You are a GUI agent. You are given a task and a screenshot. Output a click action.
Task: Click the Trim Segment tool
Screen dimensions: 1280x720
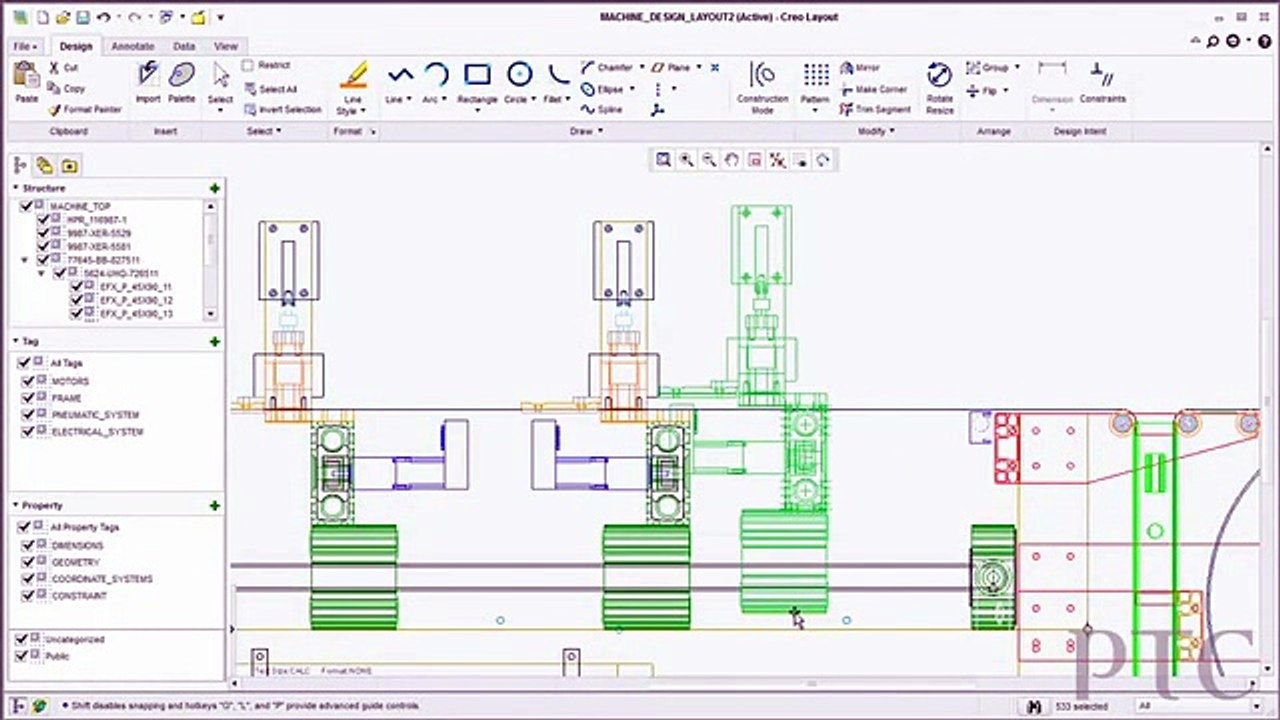pos(875,110)
